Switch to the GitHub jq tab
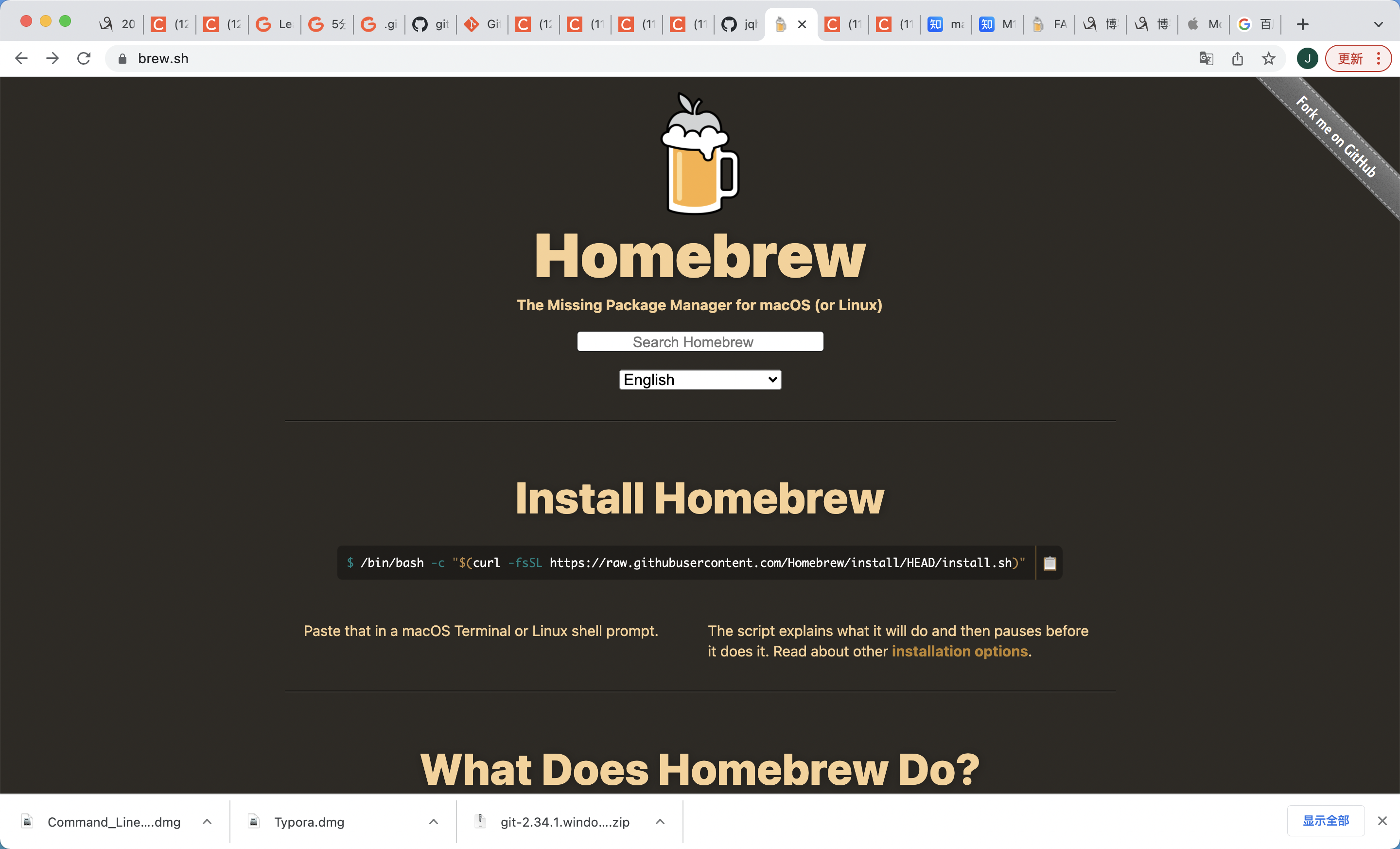 pos(739,24)
